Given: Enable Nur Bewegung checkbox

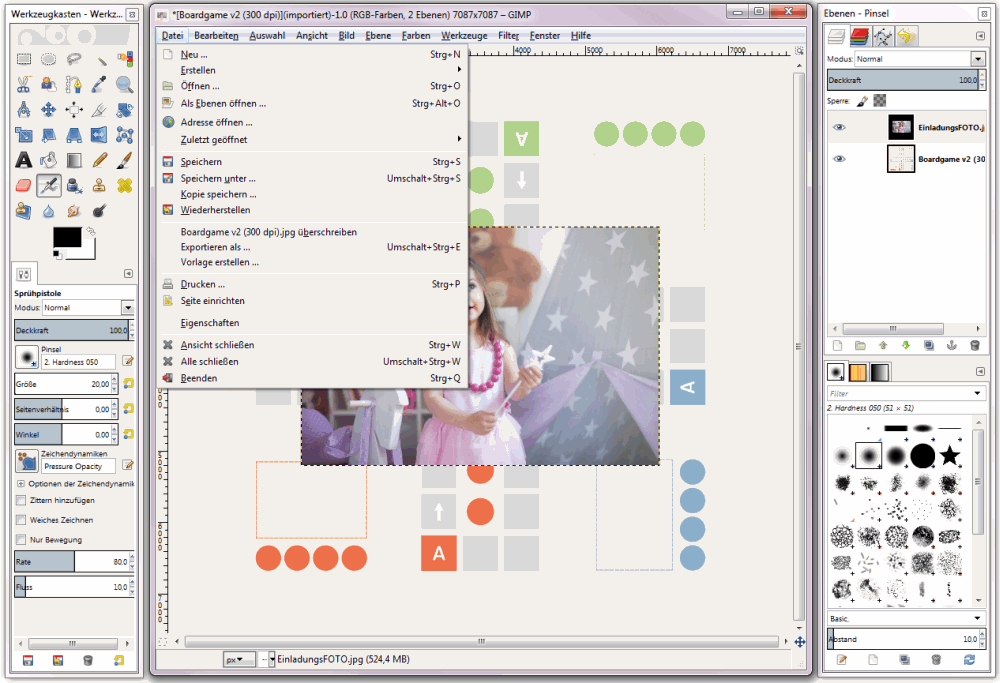Looking at the screenshot, I should [21, 540].
